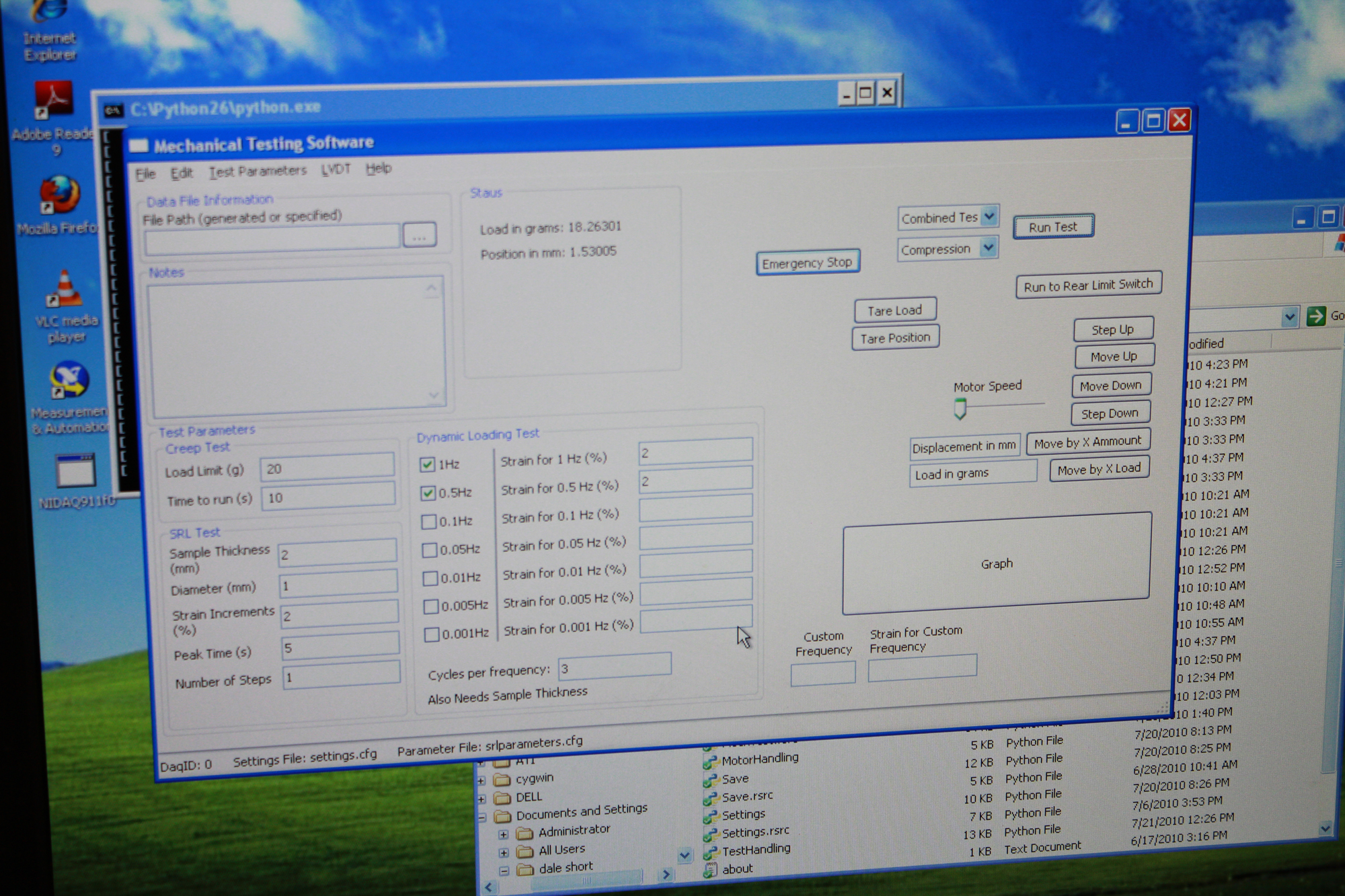Open the Compression mode dropdown
Screen dimensions: 1345x896
coord(988,248)
